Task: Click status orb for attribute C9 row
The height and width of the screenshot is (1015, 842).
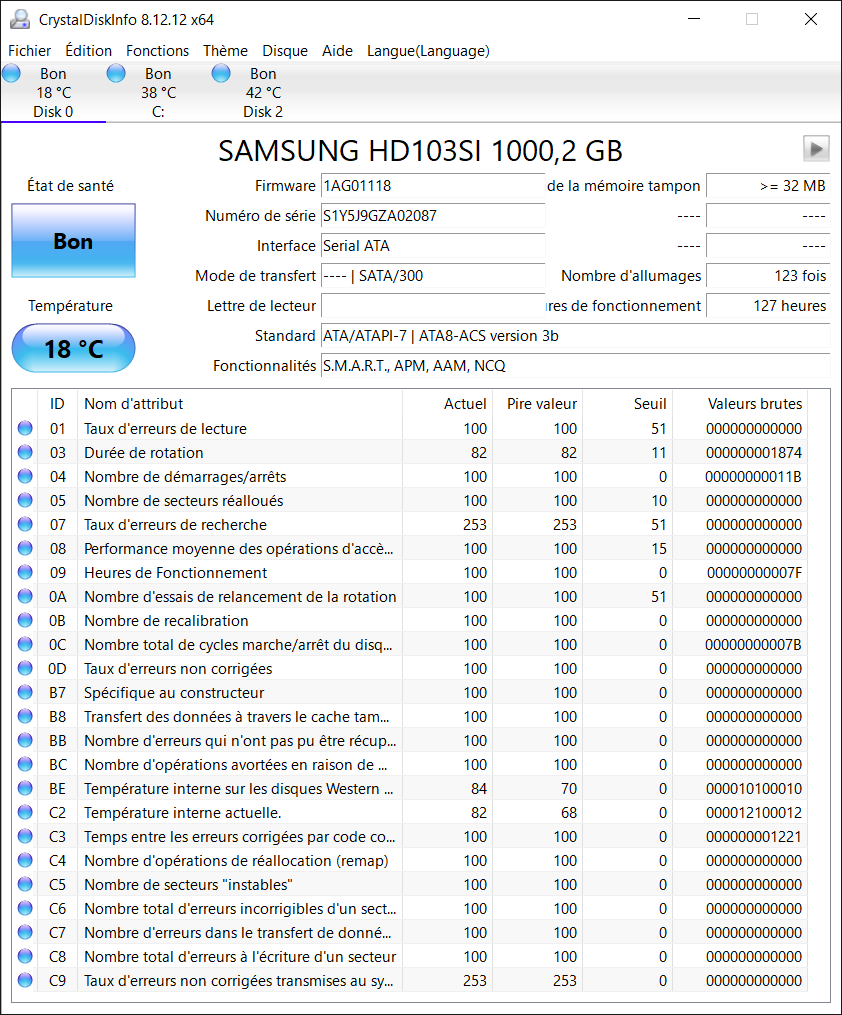Action: (x=25, y=980)
